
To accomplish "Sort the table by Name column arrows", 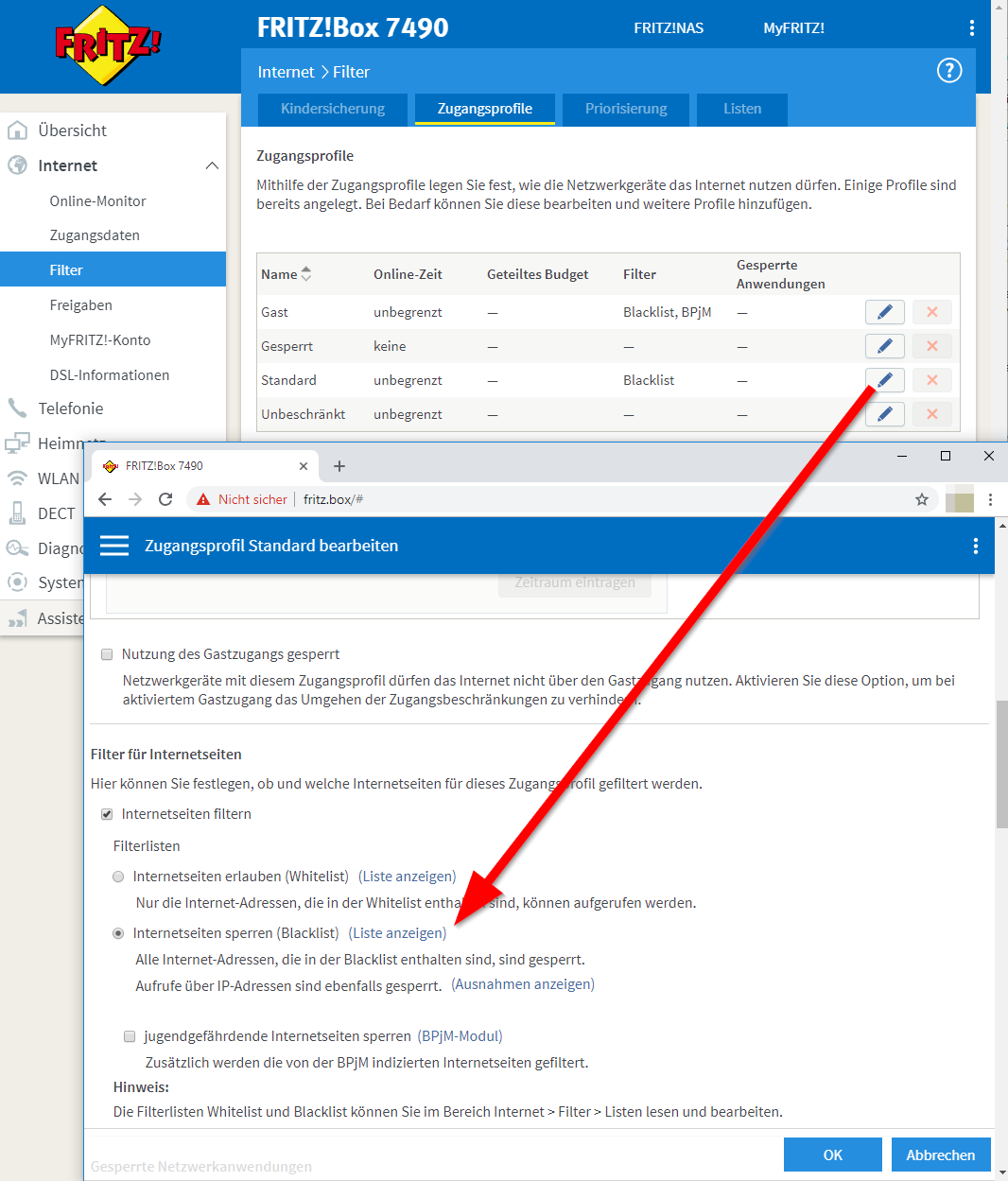I will pos(306,274).
